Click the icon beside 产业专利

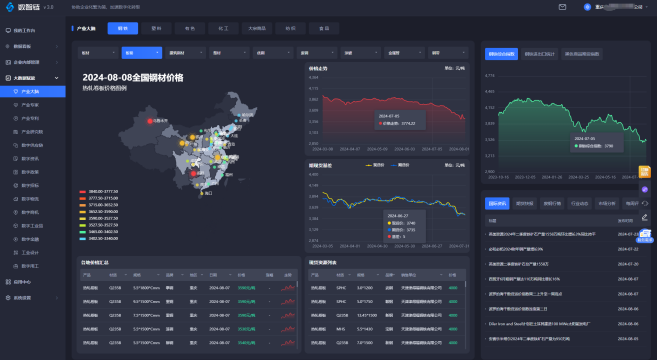16,118
